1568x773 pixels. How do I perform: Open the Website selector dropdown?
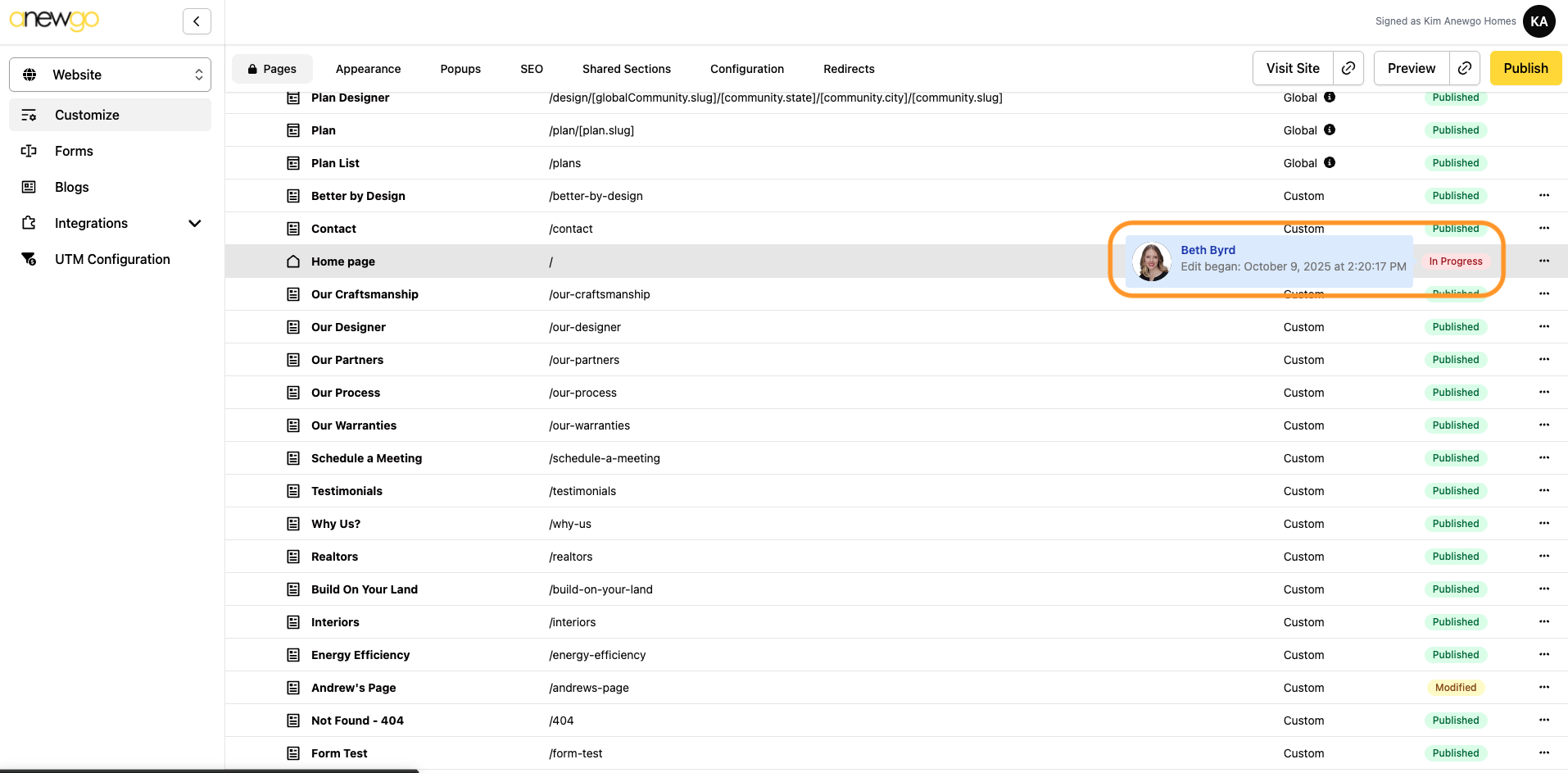click(x=110, y=75)
